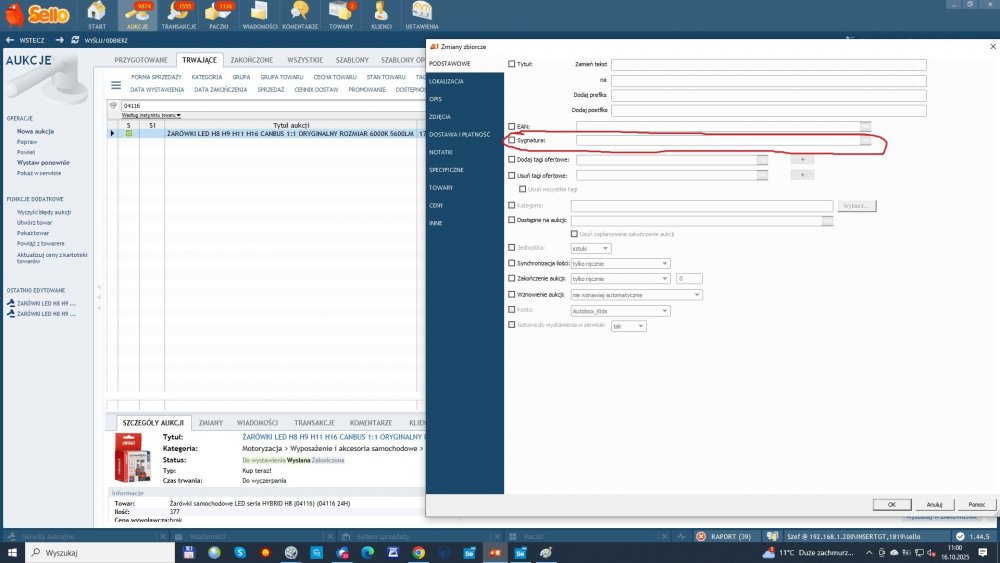This screenshot has width=1000, height=563.
Task: Click the hamburger menu above auction list
Action: pos(116,85)
